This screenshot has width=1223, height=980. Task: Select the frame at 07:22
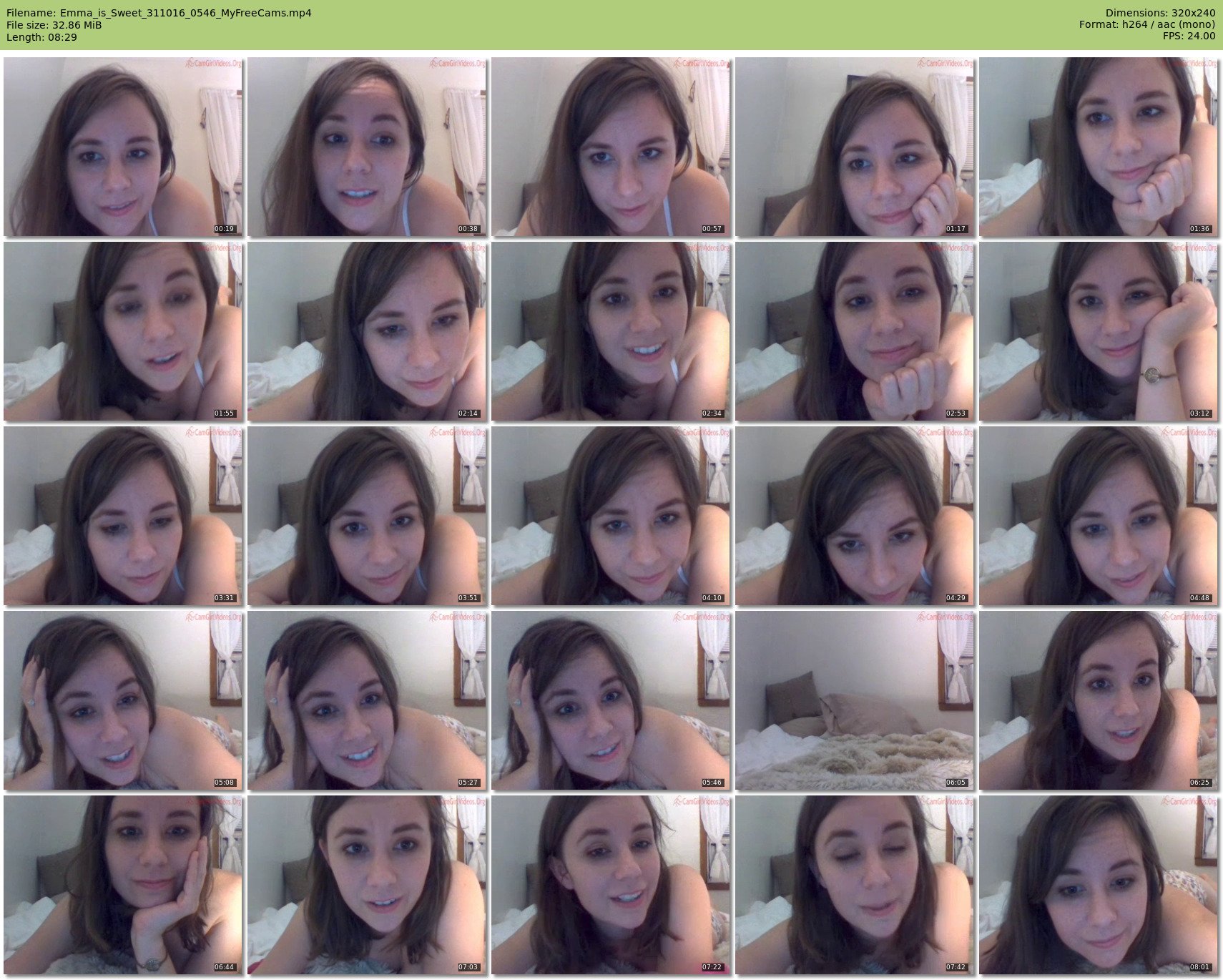[x=611, y=885]
